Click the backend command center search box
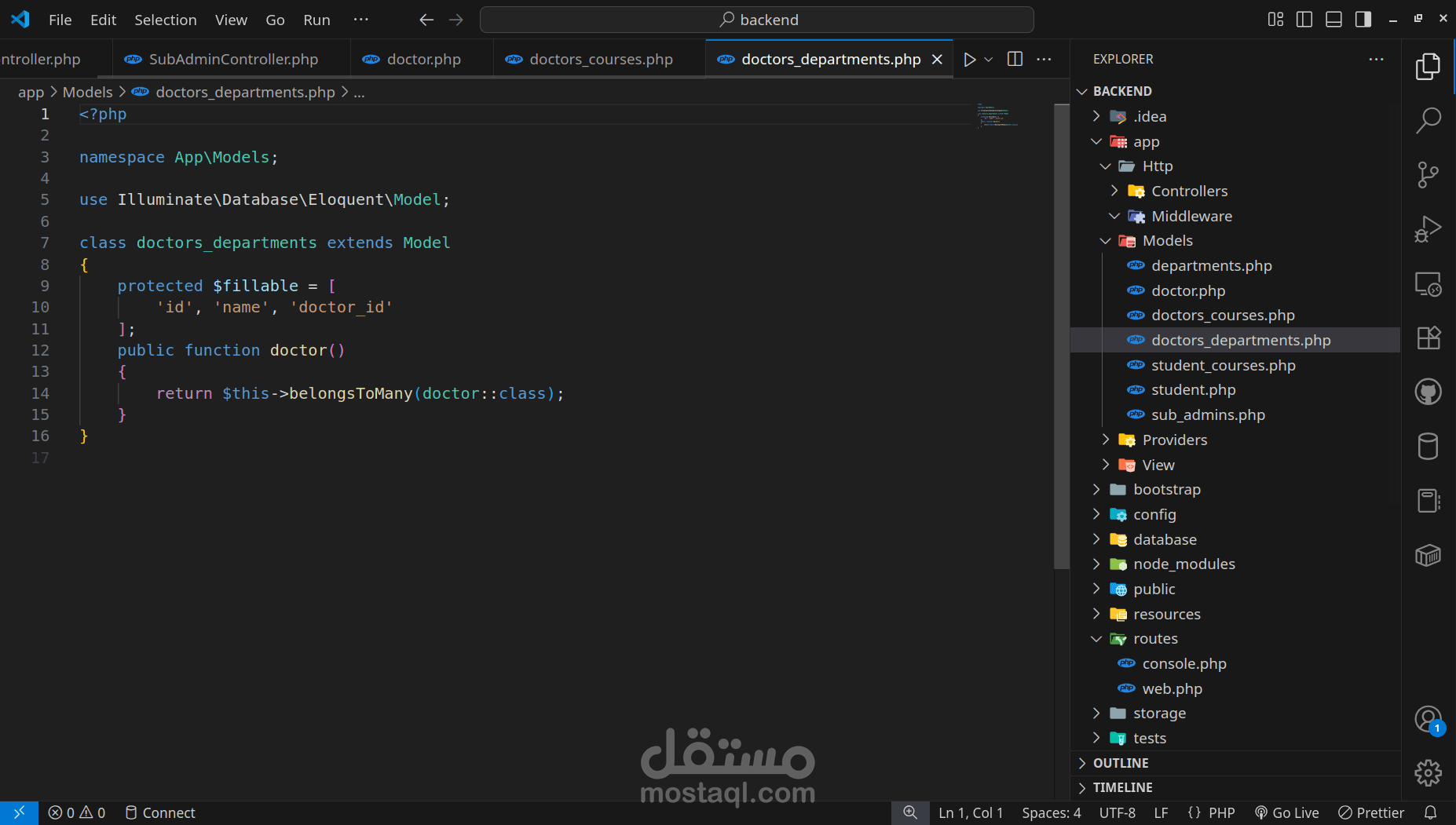The width and height of the screenshot is (1456, 825). point(756,20)
